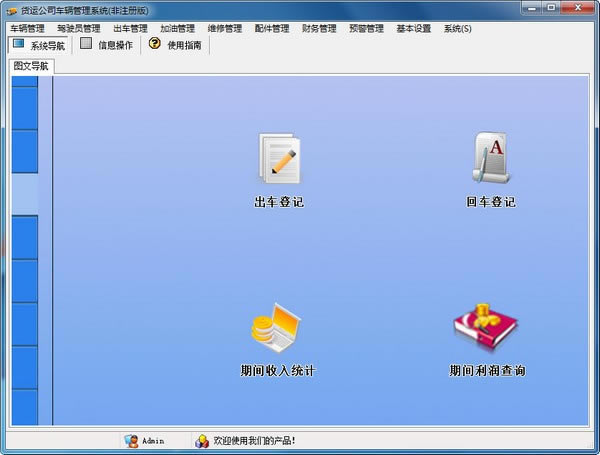Select the highlighted light sidebar block
Image resolution: width=600 pixels, height=455 pixels.
[x=25, y=194]
